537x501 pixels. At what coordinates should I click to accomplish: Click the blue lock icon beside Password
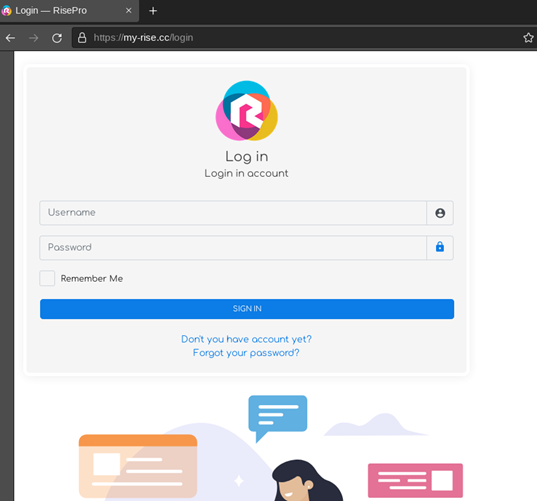440,247
